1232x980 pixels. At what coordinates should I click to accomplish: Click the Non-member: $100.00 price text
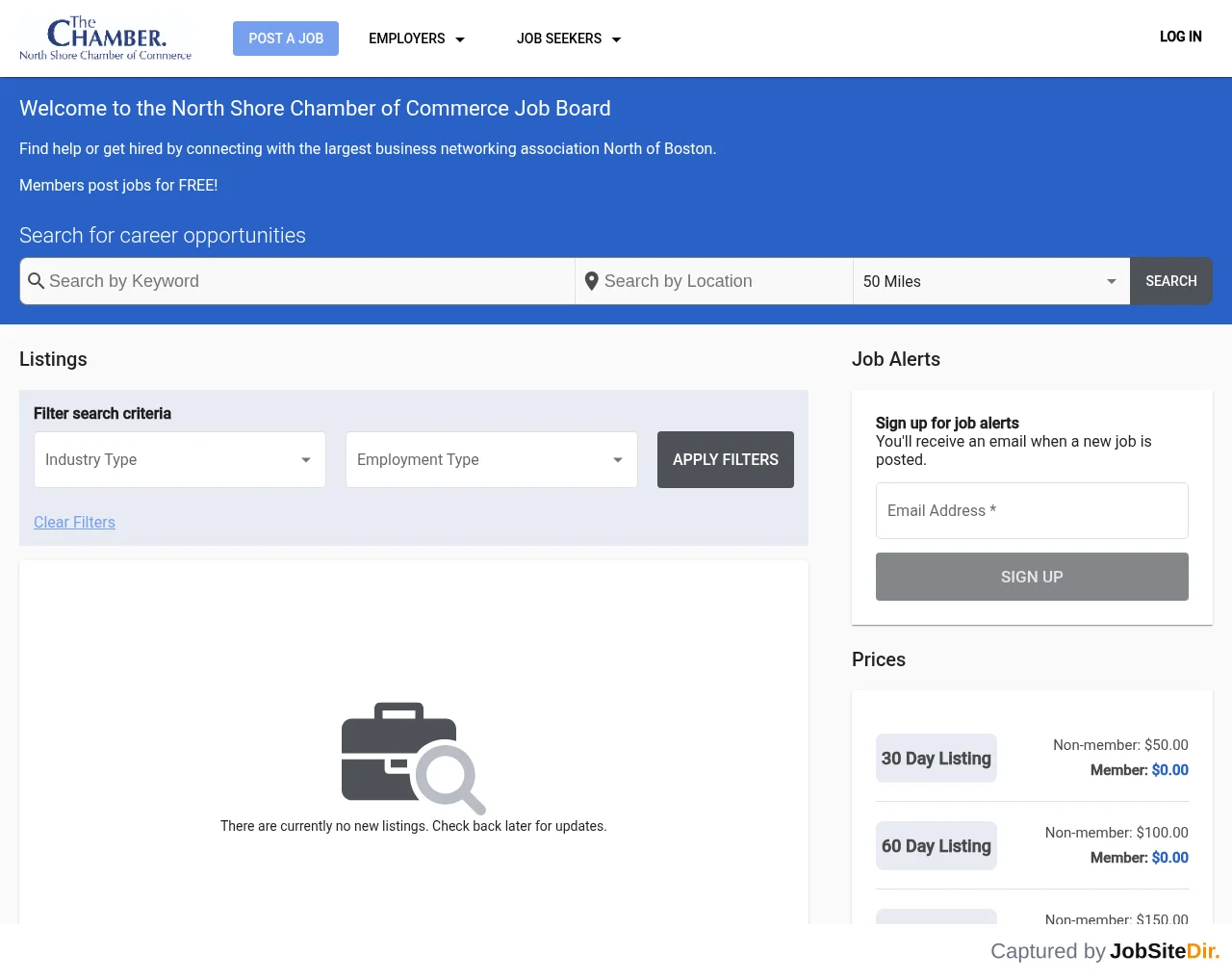click(x=1116, y=833)
